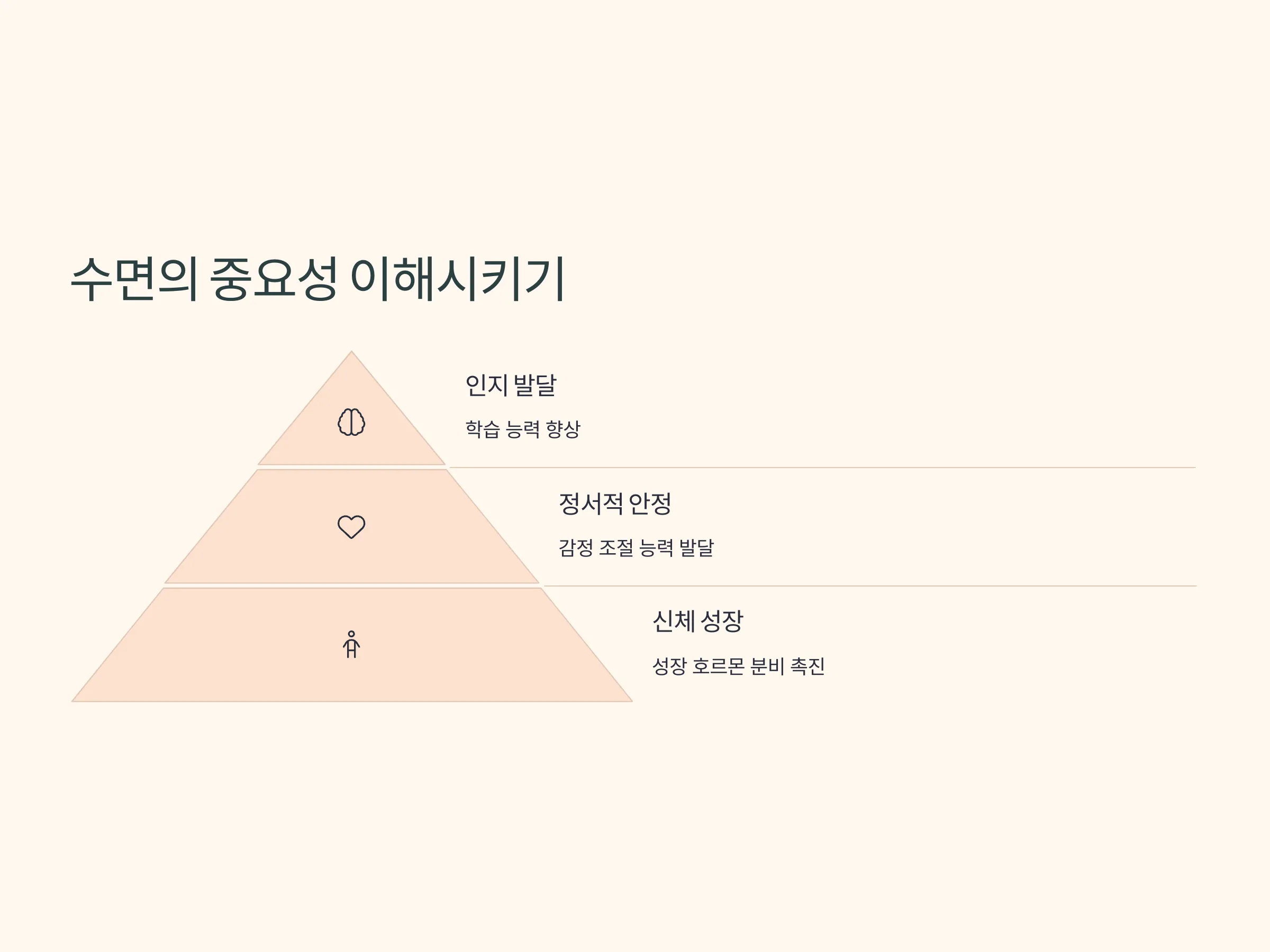Click the word '이해시키기' in the title

458,279
